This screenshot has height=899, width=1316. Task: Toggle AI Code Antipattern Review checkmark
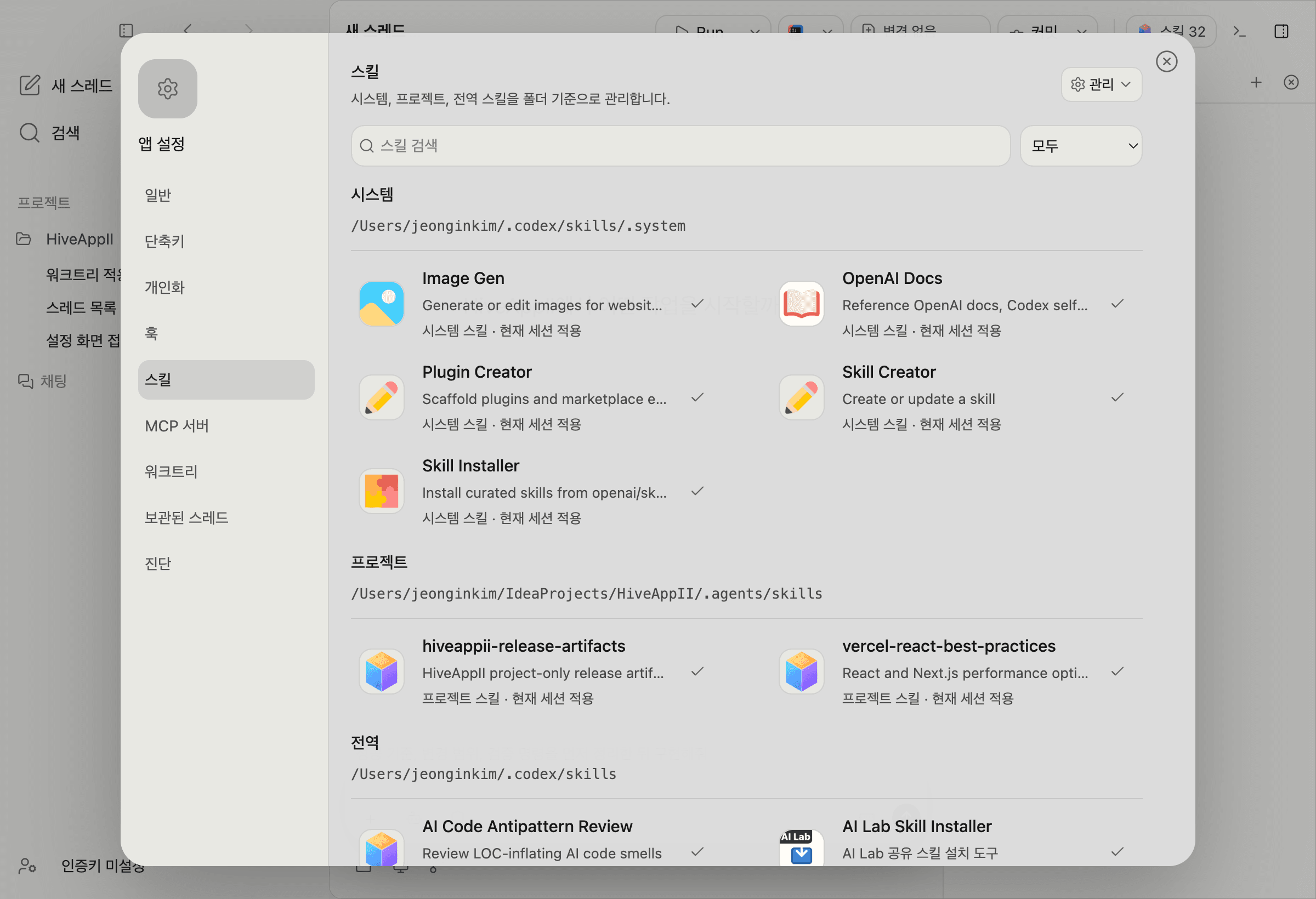(x=697, y=852)
